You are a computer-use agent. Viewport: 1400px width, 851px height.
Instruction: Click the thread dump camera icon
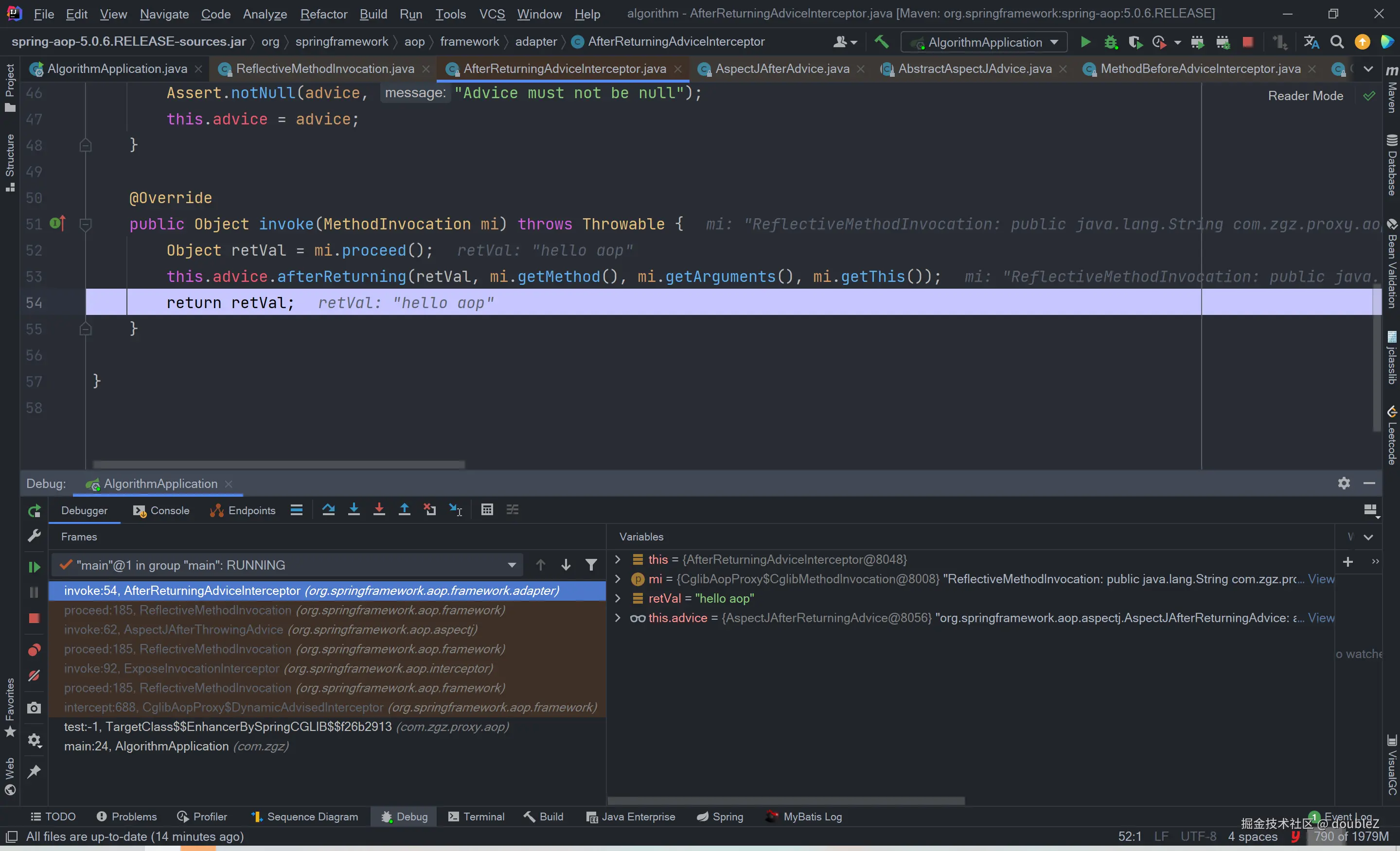pos(34,708)
